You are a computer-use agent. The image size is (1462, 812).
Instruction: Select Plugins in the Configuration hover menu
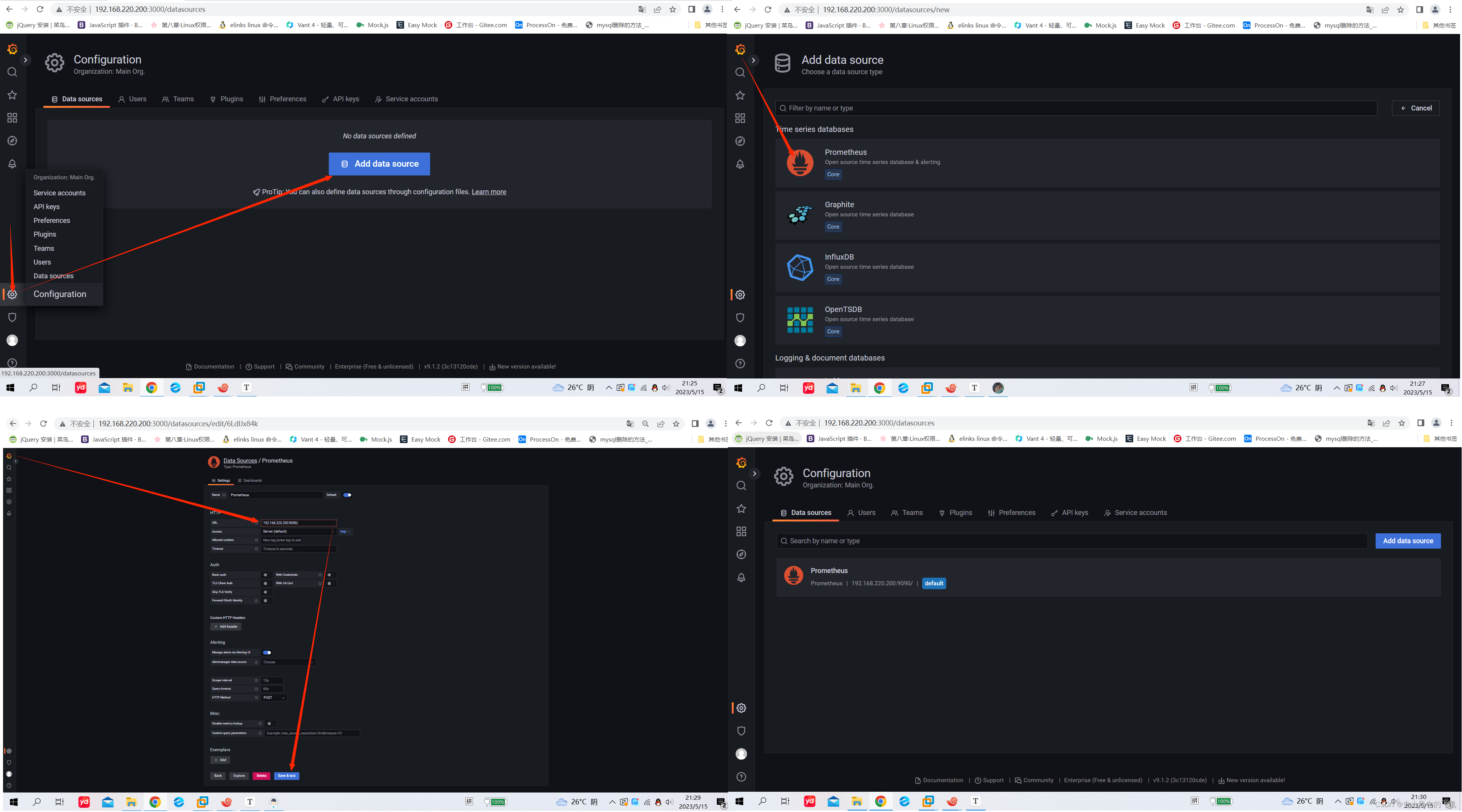click(x=45, y=234)
